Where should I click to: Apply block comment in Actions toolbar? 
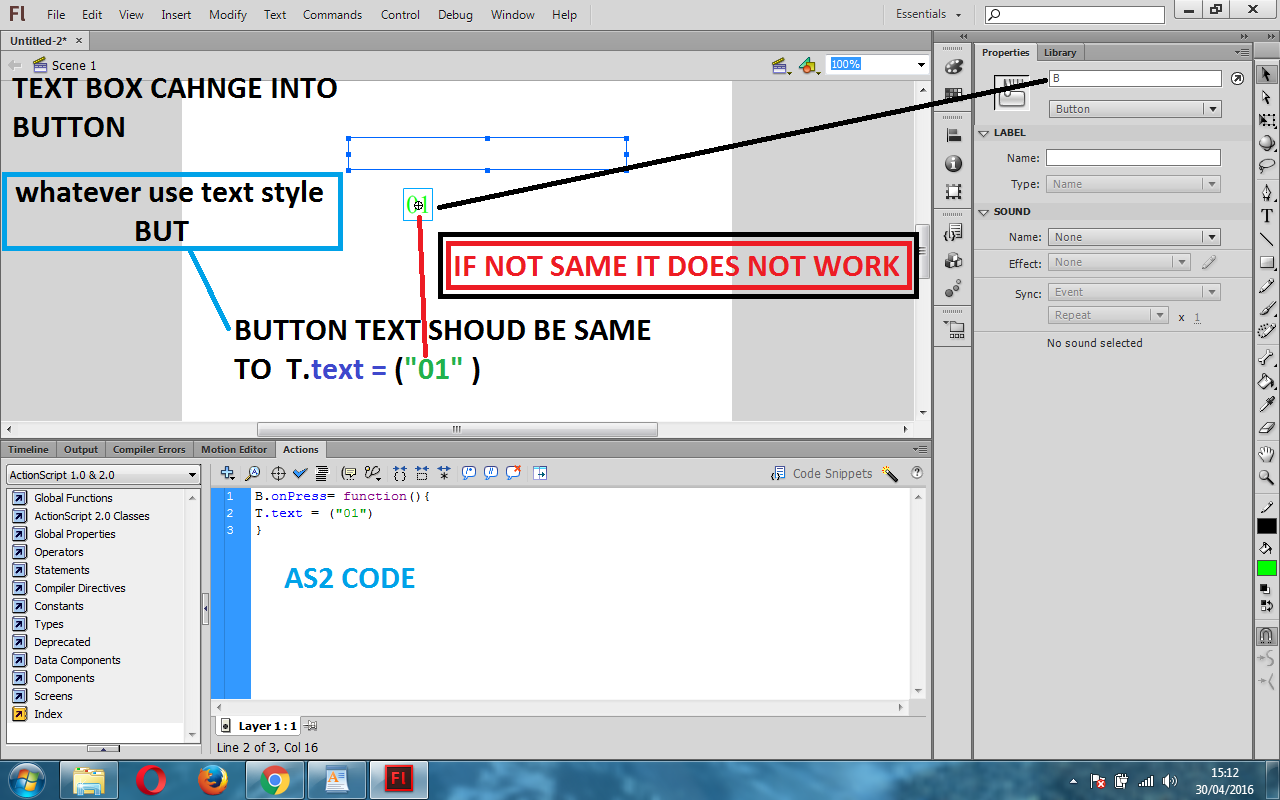pos(468,473)
